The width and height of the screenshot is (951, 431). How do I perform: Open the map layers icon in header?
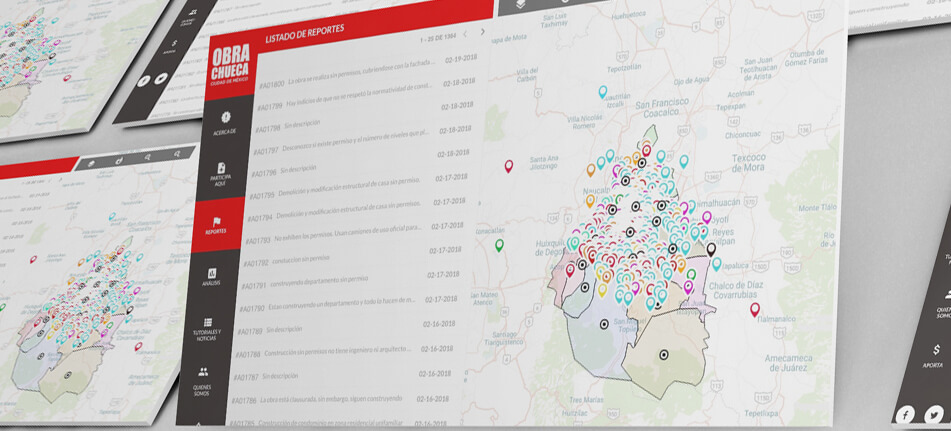pos(519,4)
